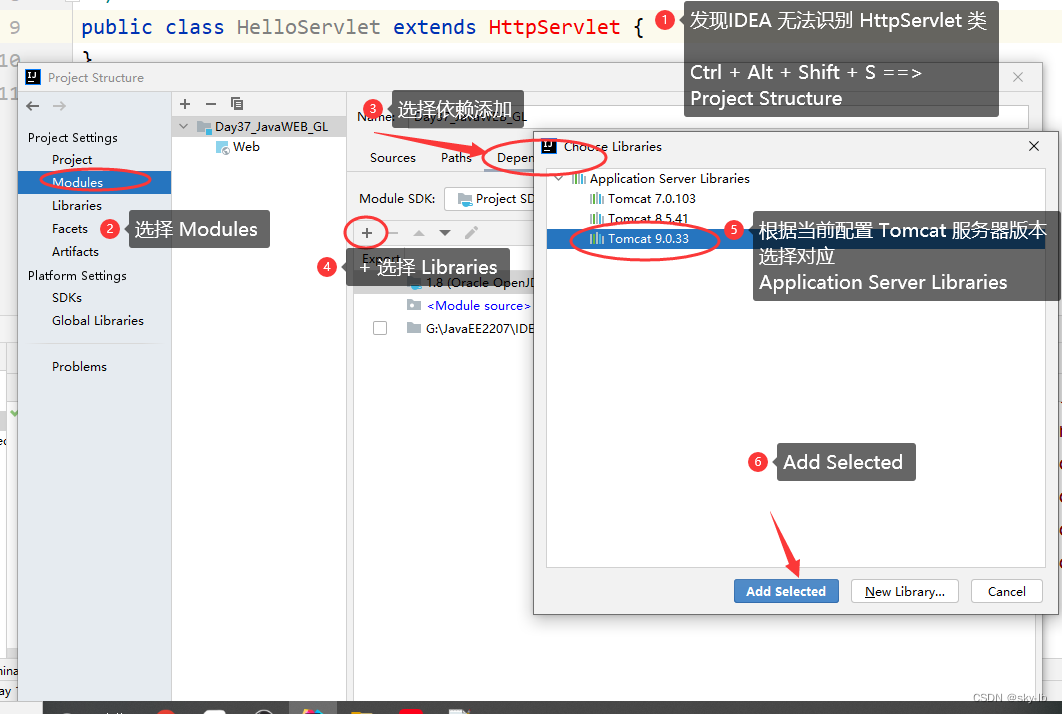Click the IntelliJ logo in the Project Structure title

tap(33, 77)
